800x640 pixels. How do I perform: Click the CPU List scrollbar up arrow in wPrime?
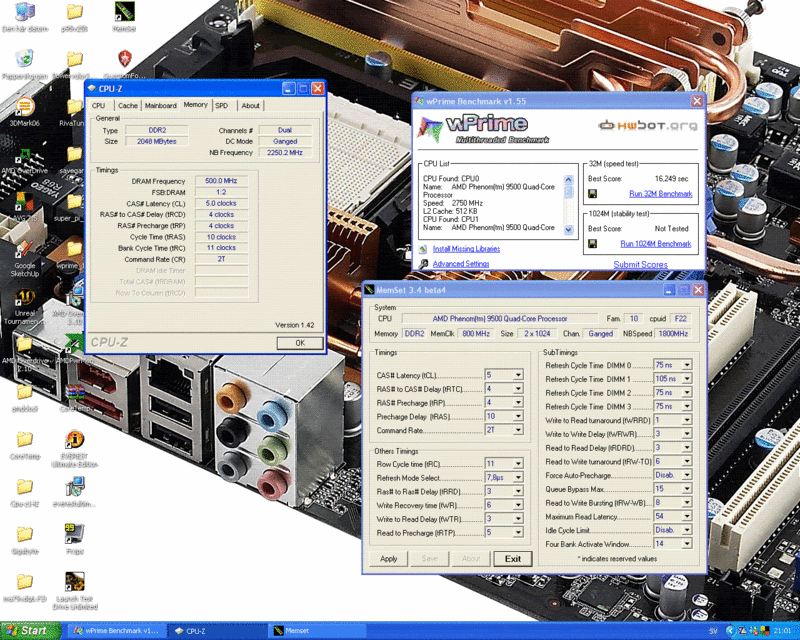point(568,180)
